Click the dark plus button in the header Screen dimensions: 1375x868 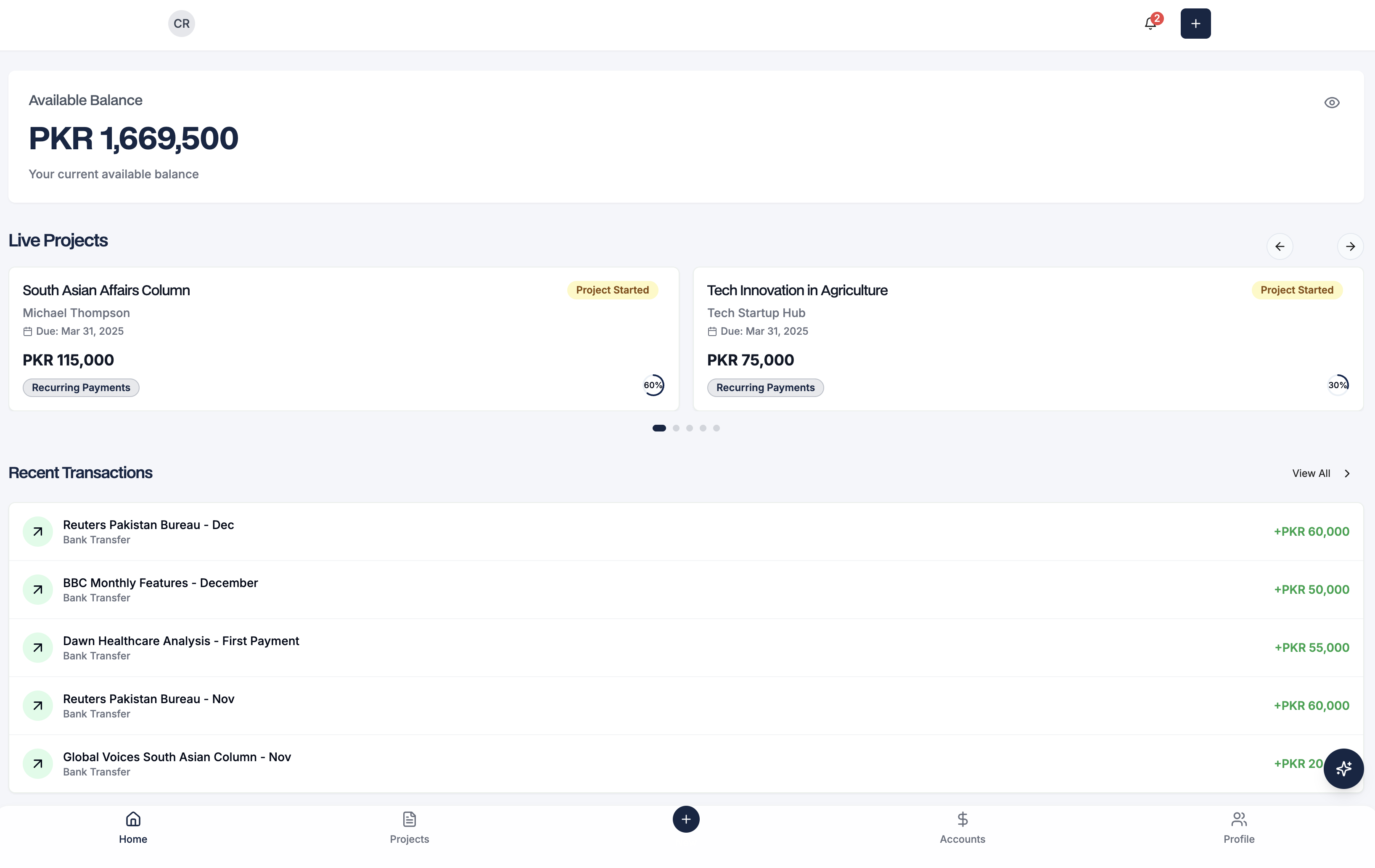1196,24
